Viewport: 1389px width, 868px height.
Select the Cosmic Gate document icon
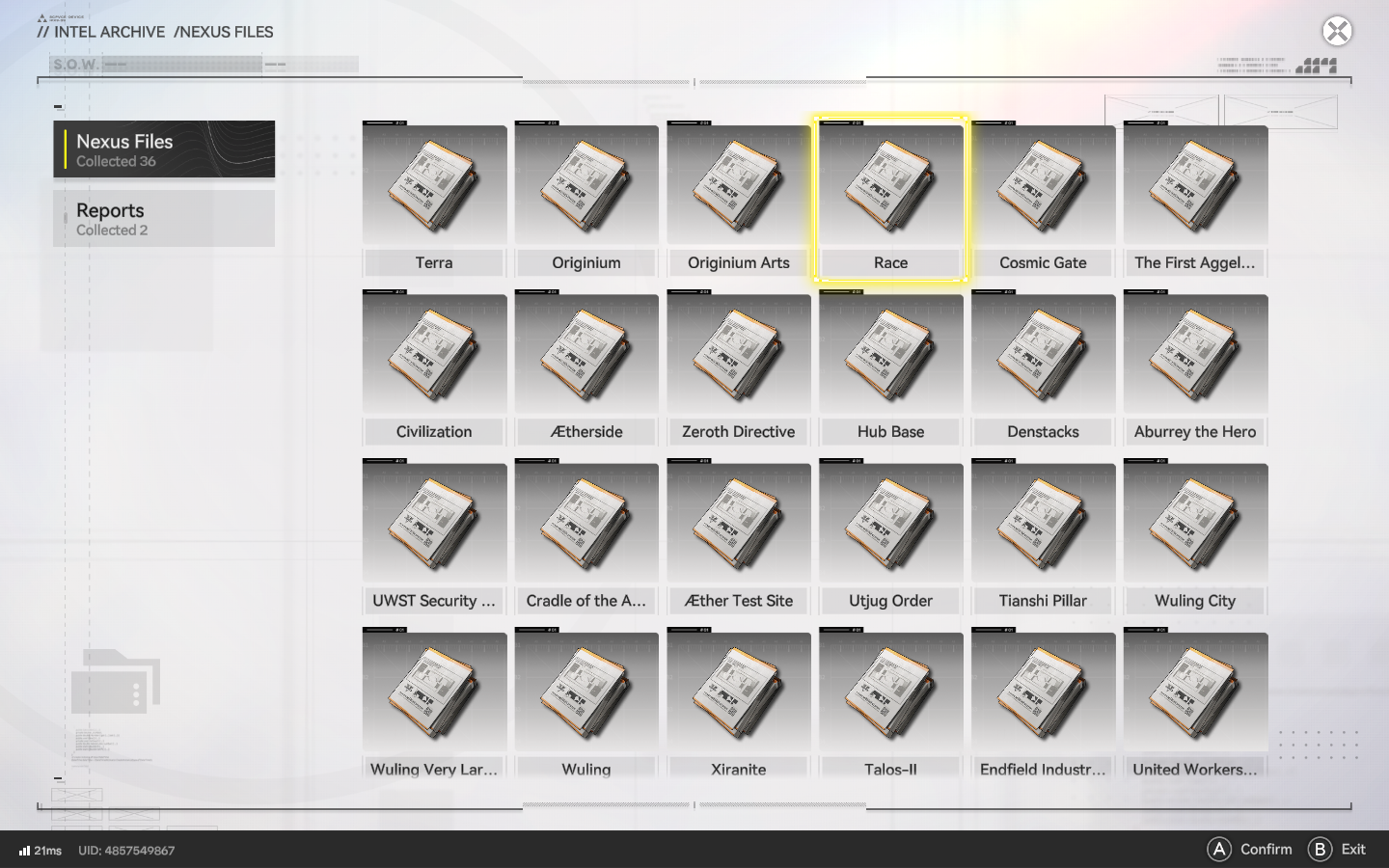point(1043,186)
